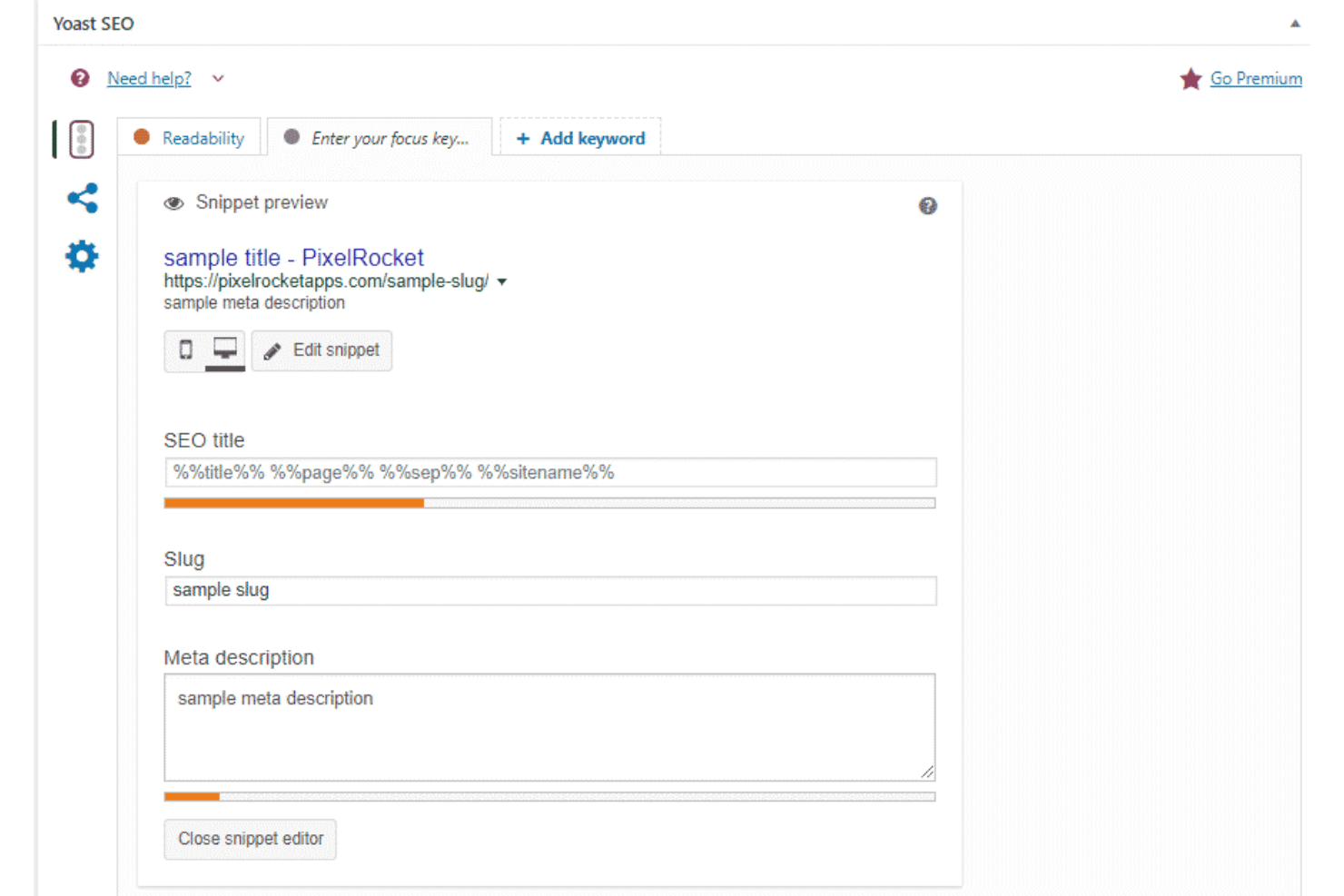
Task: Click the Slug label
Action: [184, 559]
